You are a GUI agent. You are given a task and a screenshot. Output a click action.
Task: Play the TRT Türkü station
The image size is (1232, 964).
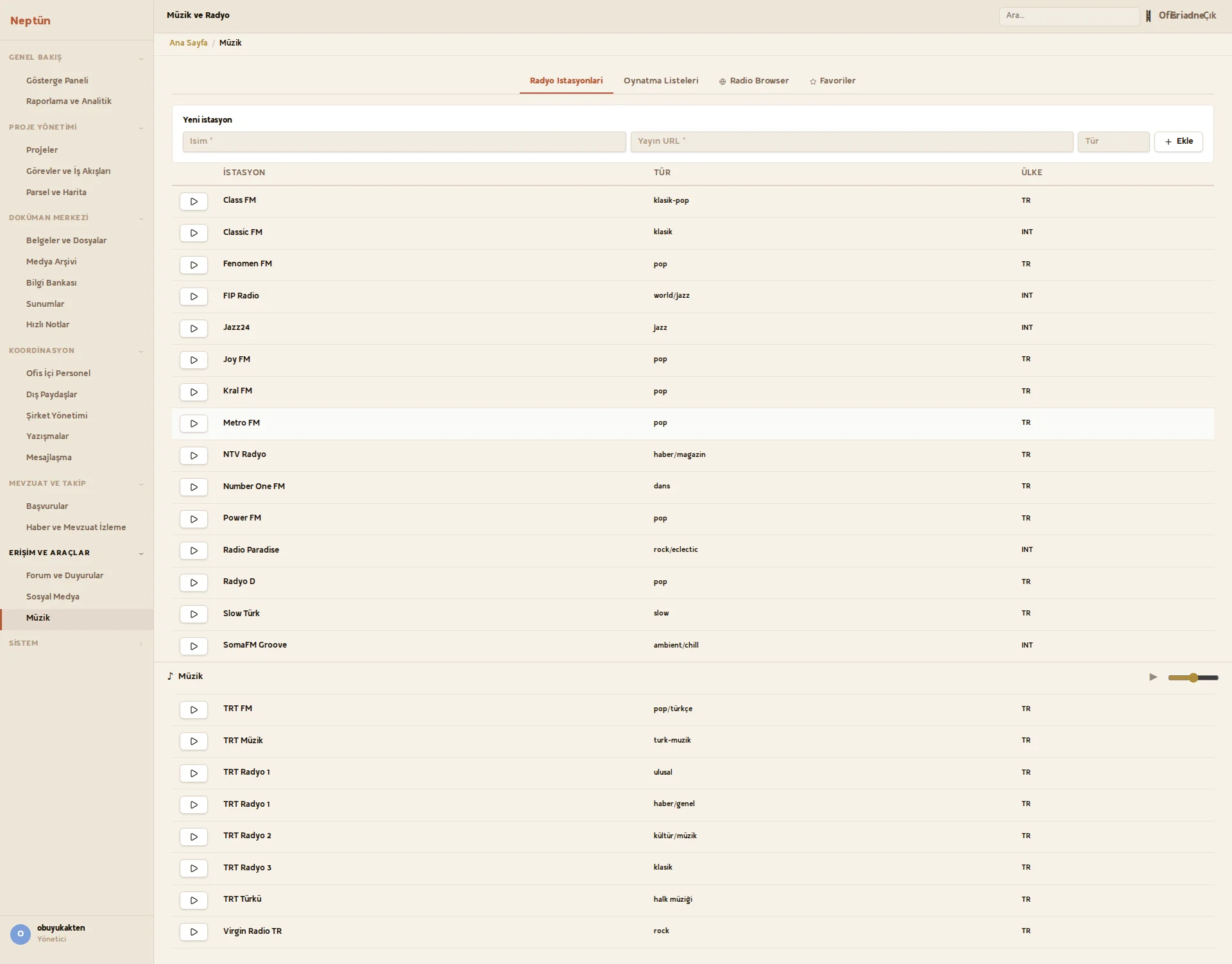coord(194,900)
